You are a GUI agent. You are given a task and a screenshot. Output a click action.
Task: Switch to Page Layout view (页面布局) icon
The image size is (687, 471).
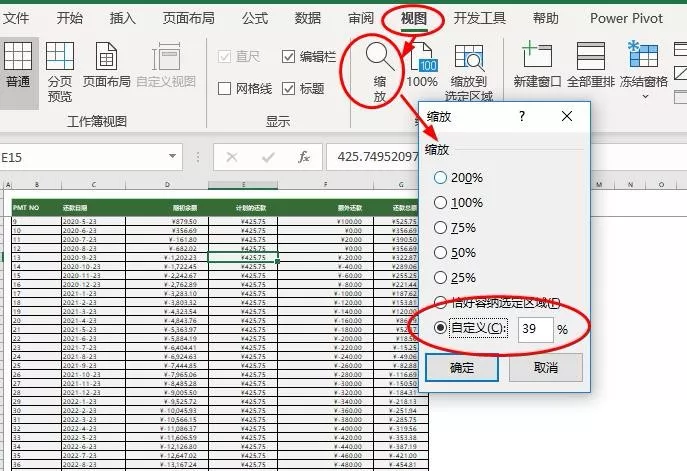[x=106, y=57]
